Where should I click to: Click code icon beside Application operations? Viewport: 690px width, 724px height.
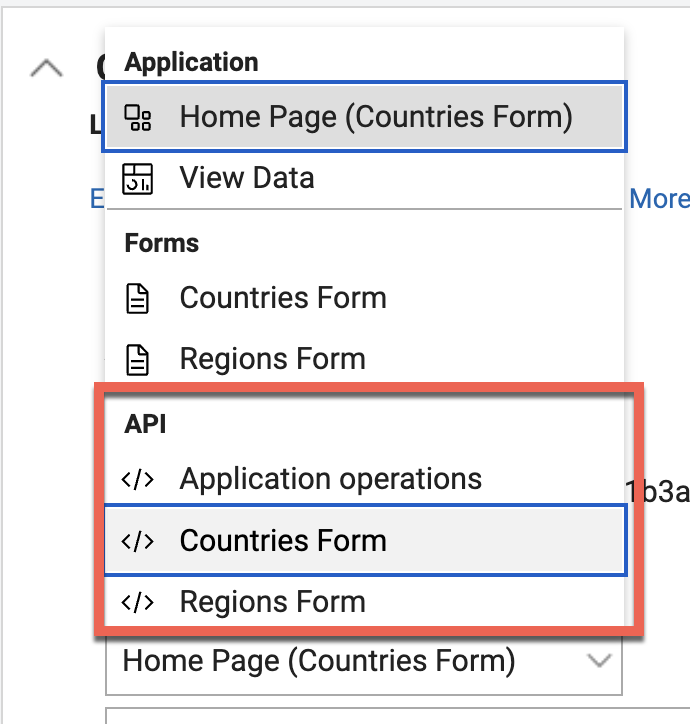(137, 479)
